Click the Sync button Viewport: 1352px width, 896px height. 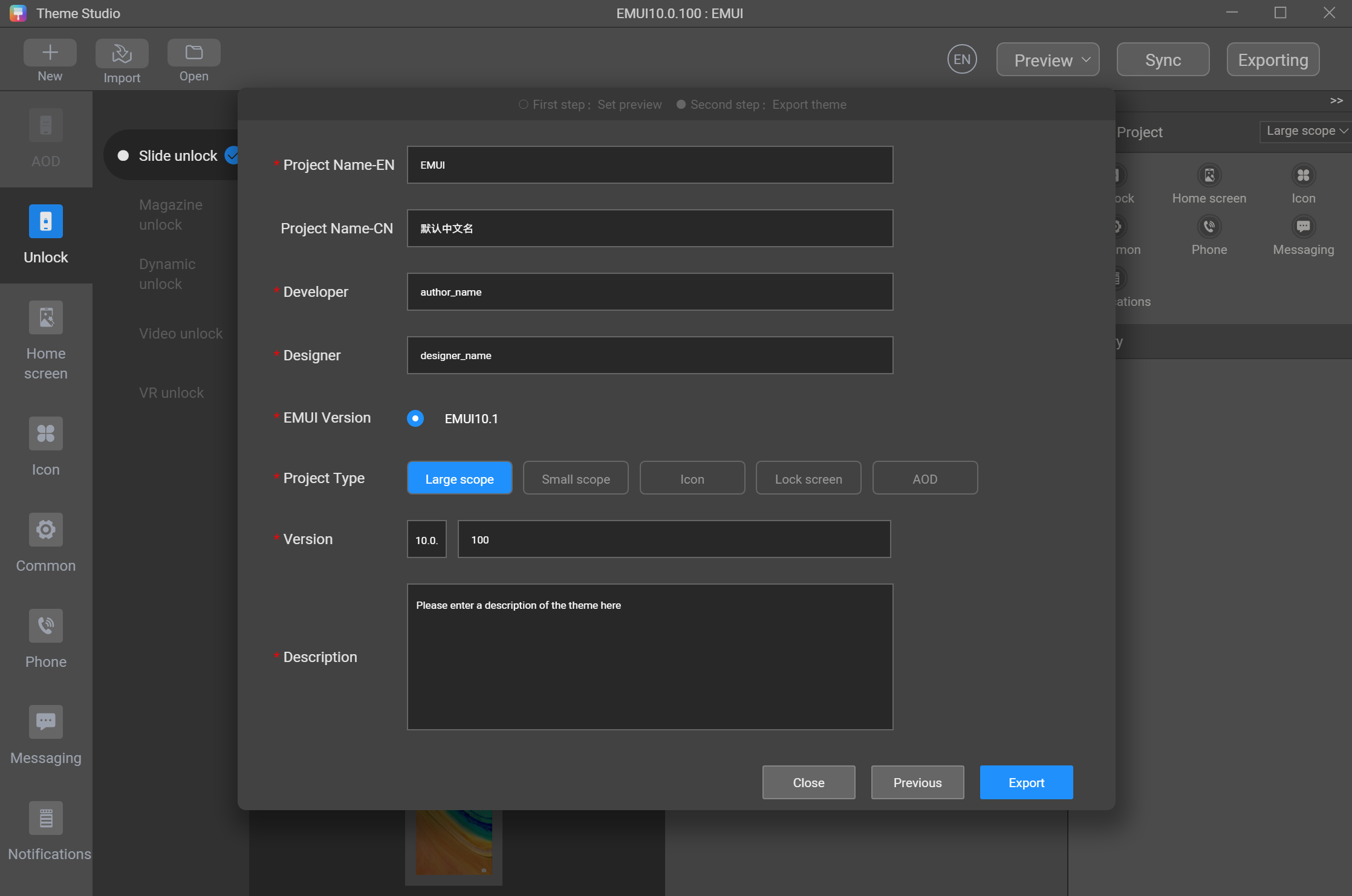[1163, 59]
